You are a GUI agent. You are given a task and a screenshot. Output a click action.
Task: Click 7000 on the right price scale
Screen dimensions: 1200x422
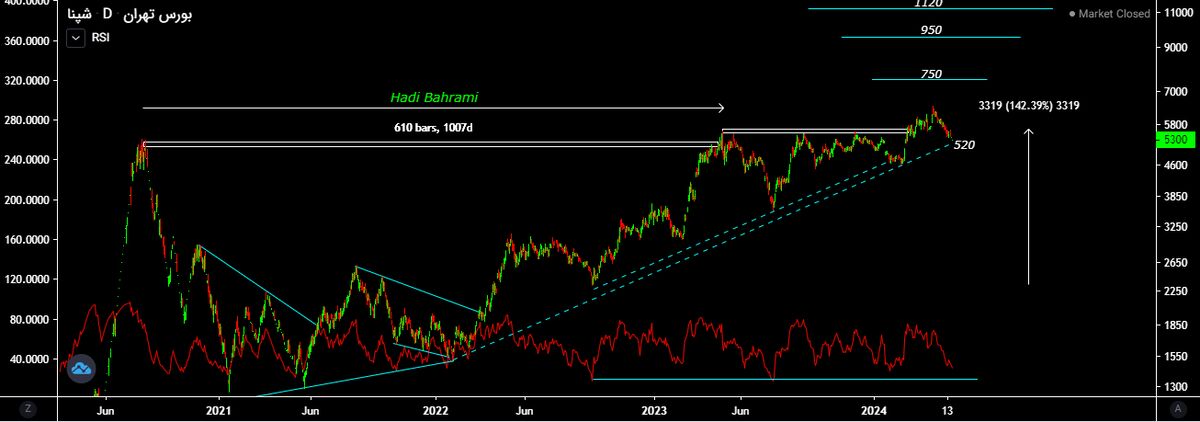1172,91
